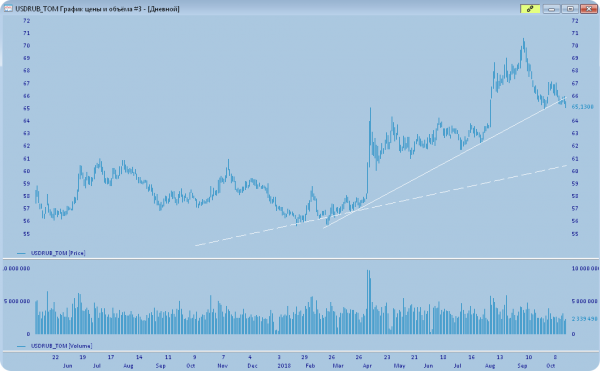This screenshot has width=600, height=371.
Task: Click the window title text USDRUB_TOM График
Action: [x=48, y=9]
